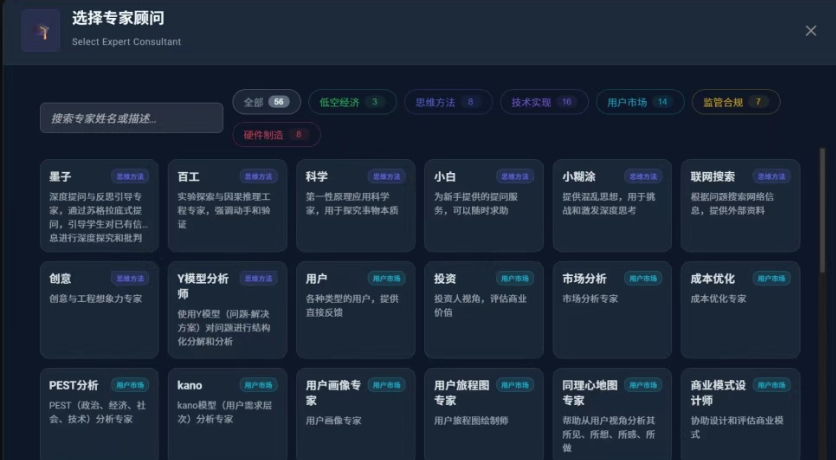Choose the 百工 expert card
This screenshot has width=836, height=460.
point(227,205)
